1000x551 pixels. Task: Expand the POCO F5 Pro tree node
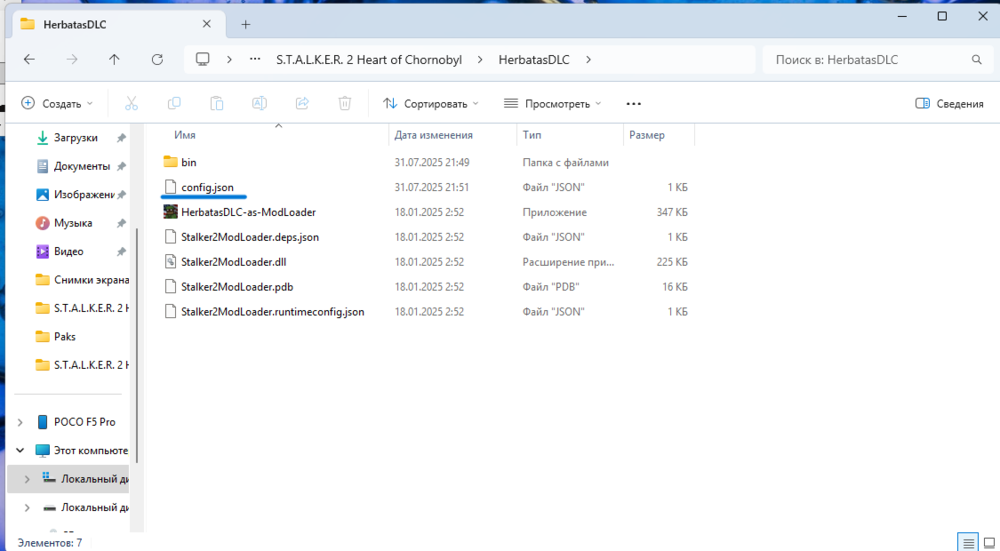pyautogui.click(x=21, y=422)
